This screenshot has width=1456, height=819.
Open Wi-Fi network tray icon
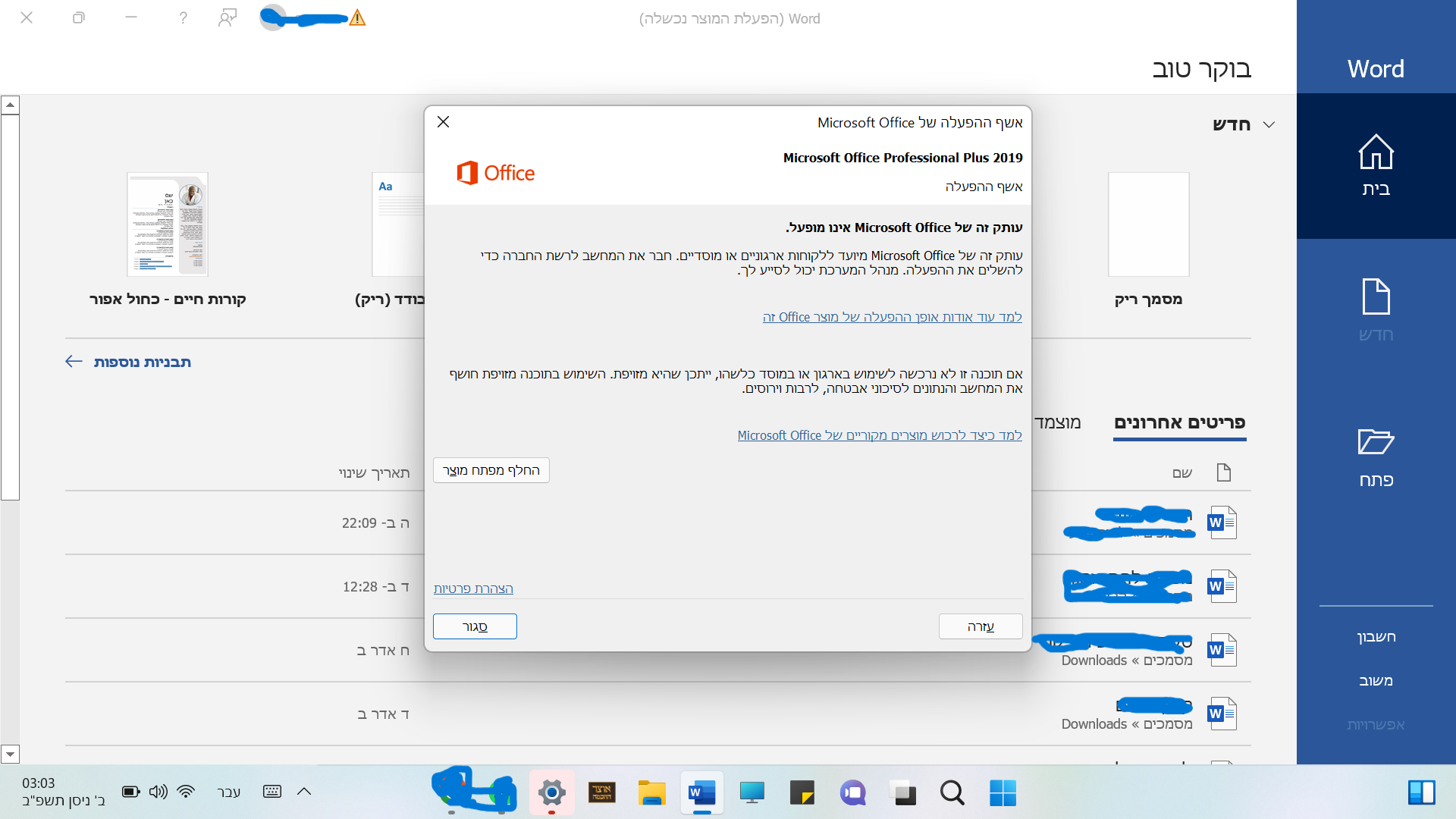(x=186, y=792)
